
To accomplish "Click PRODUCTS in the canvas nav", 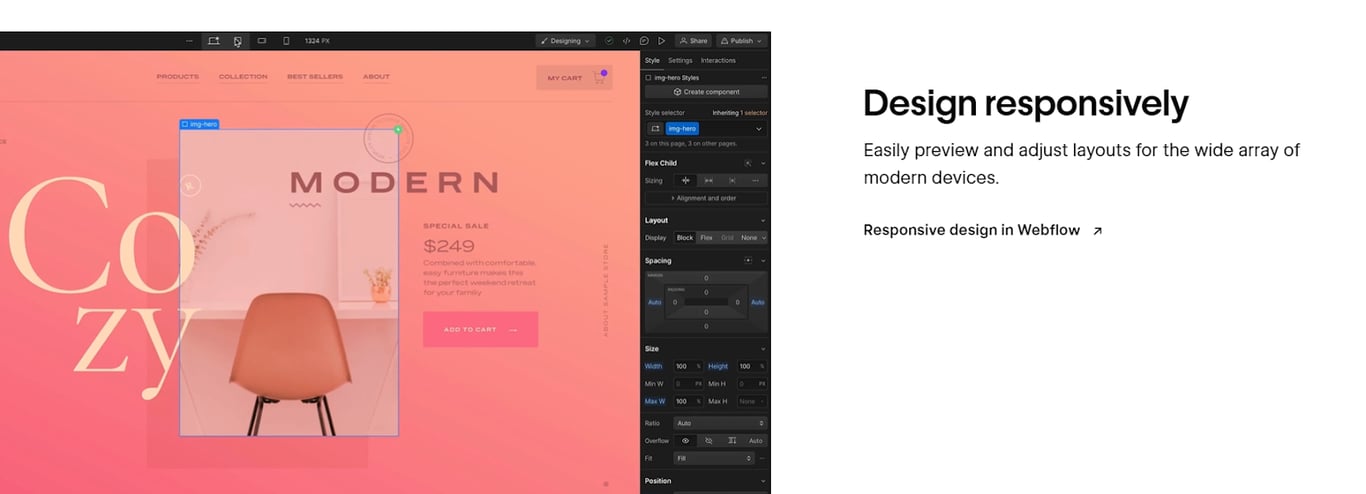I will click(178, 77).
